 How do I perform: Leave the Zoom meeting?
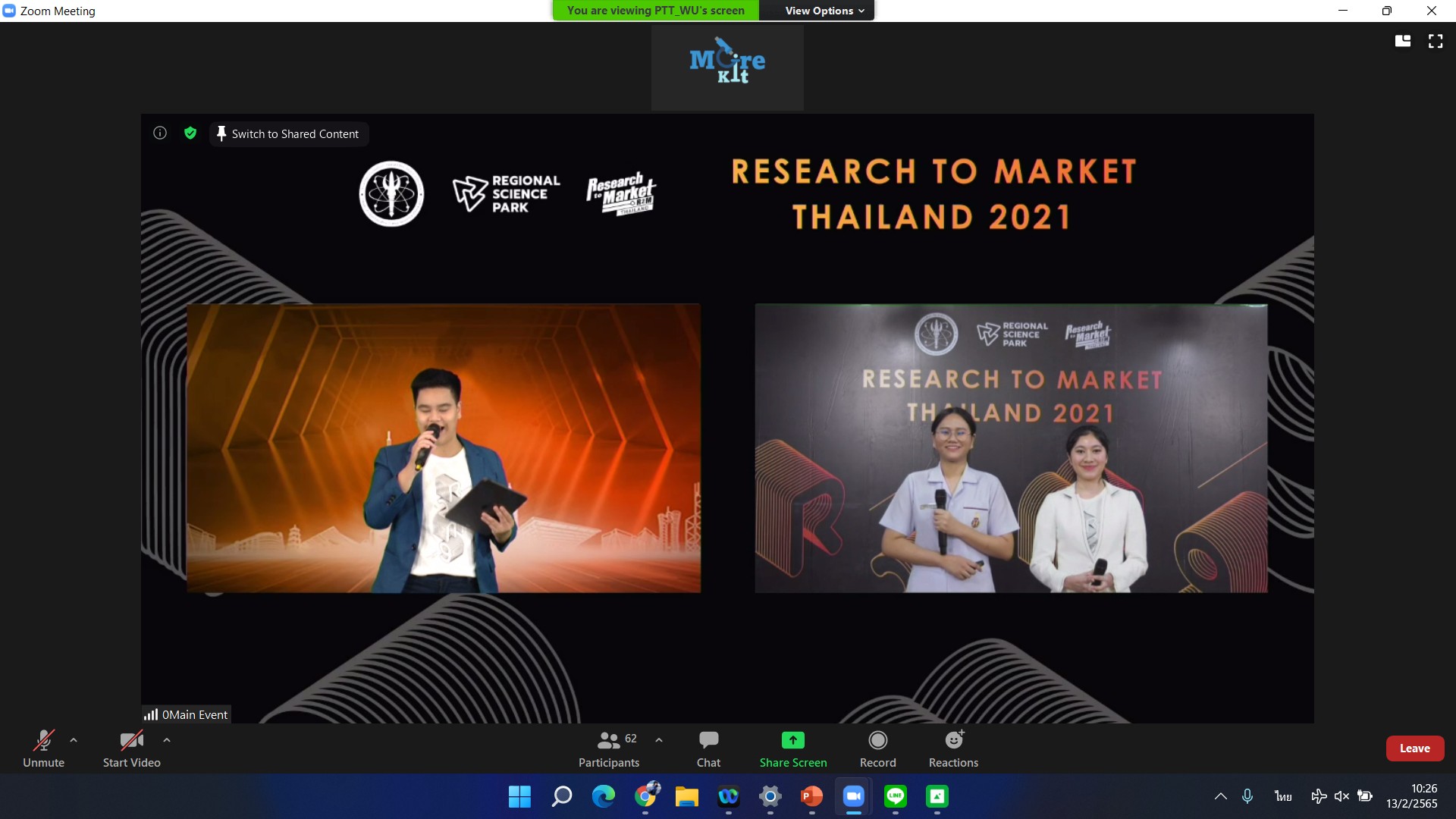click(x=1414, y=748)
